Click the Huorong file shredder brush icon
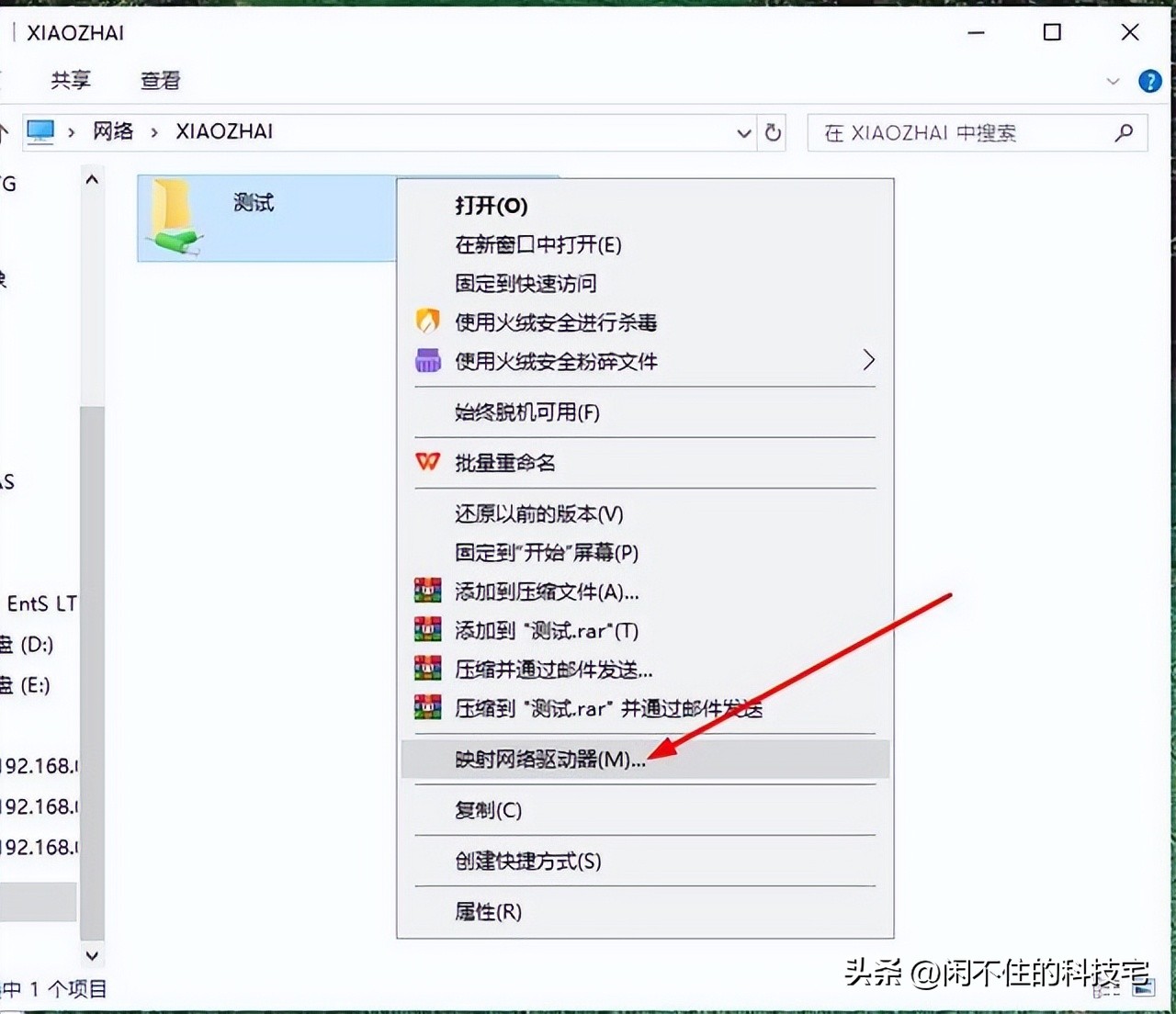 [x=427, y=360]
